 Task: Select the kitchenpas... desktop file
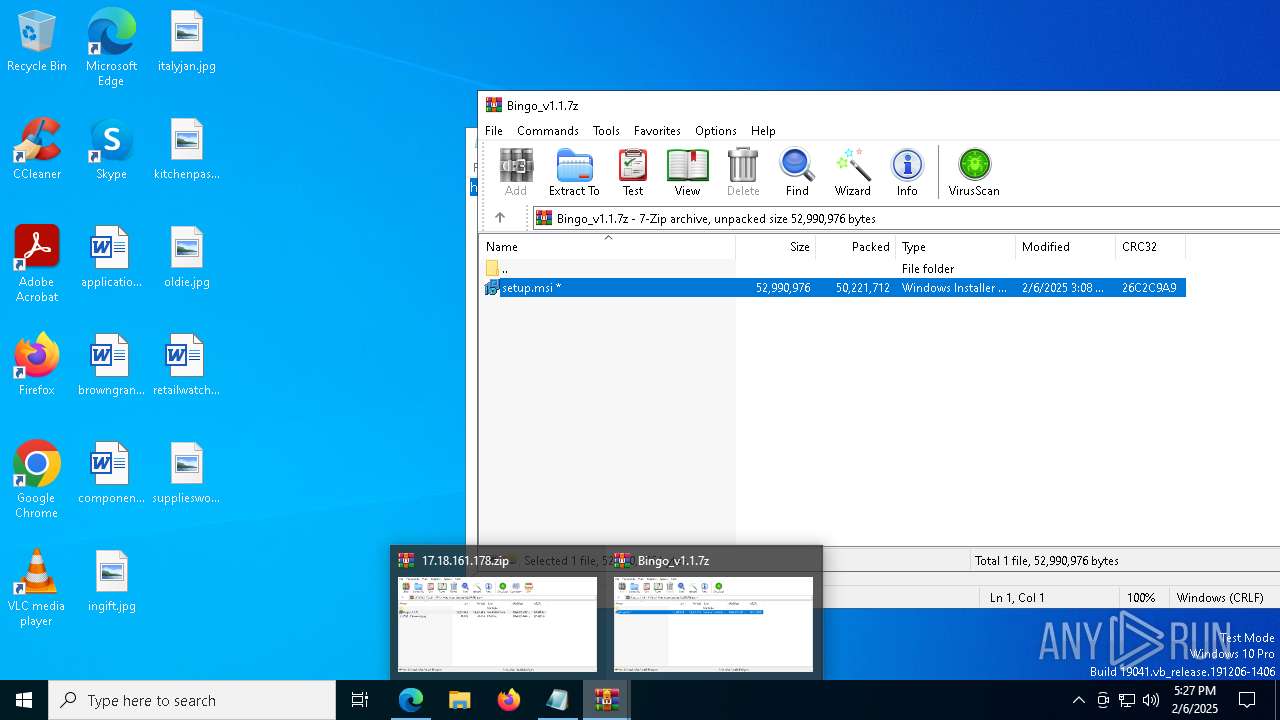187,150
